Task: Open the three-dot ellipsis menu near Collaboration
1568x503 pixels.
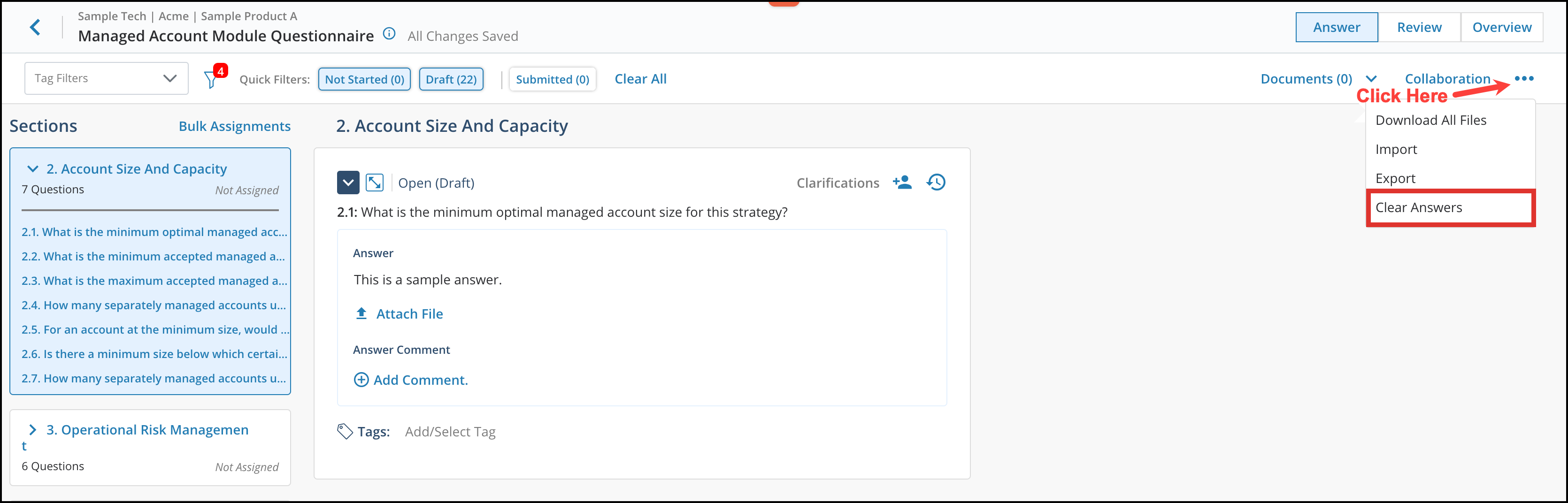Action: 1524,78
